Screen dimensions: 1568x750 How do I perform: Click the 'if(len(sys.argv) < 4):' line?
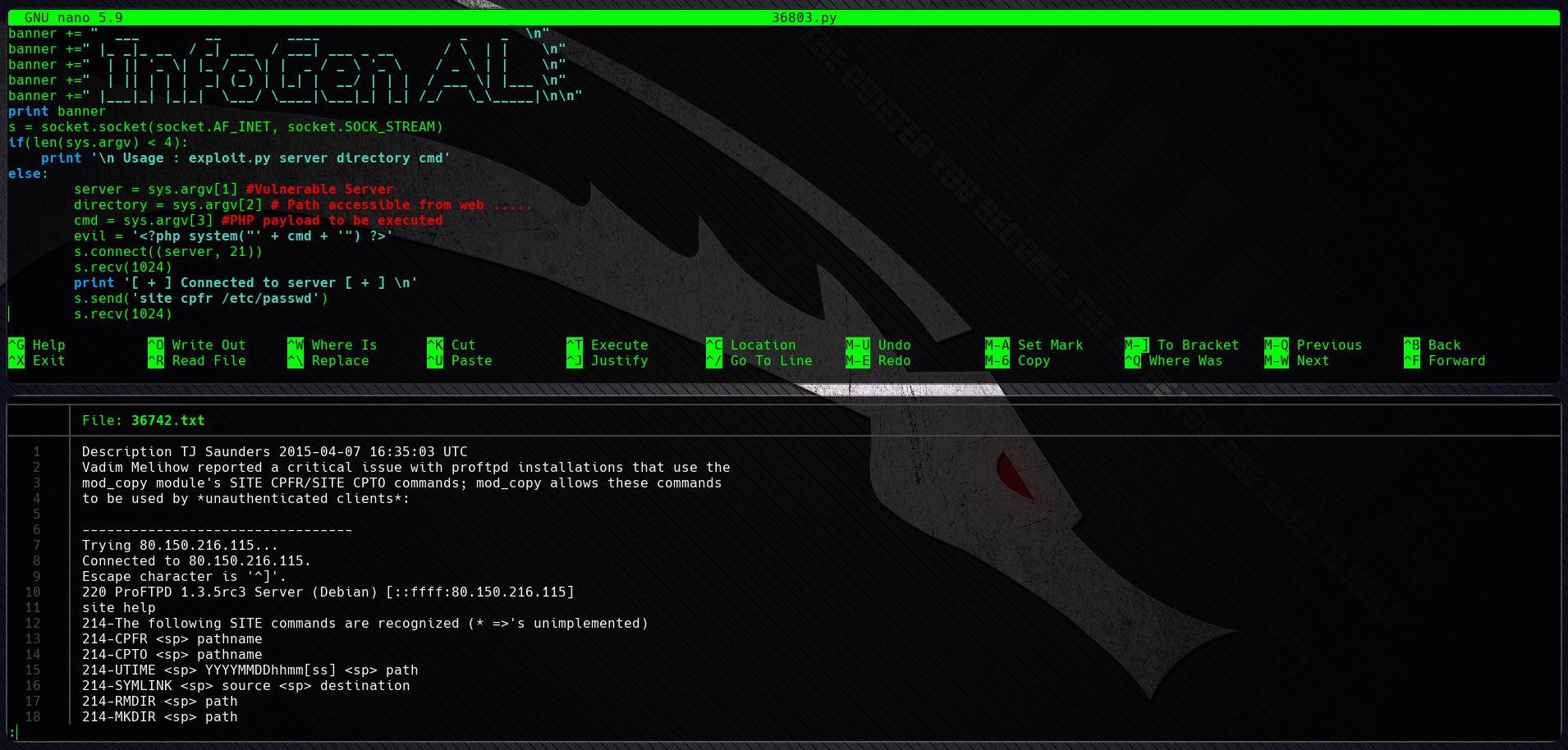pyautogui.click(x=99, y=142)
